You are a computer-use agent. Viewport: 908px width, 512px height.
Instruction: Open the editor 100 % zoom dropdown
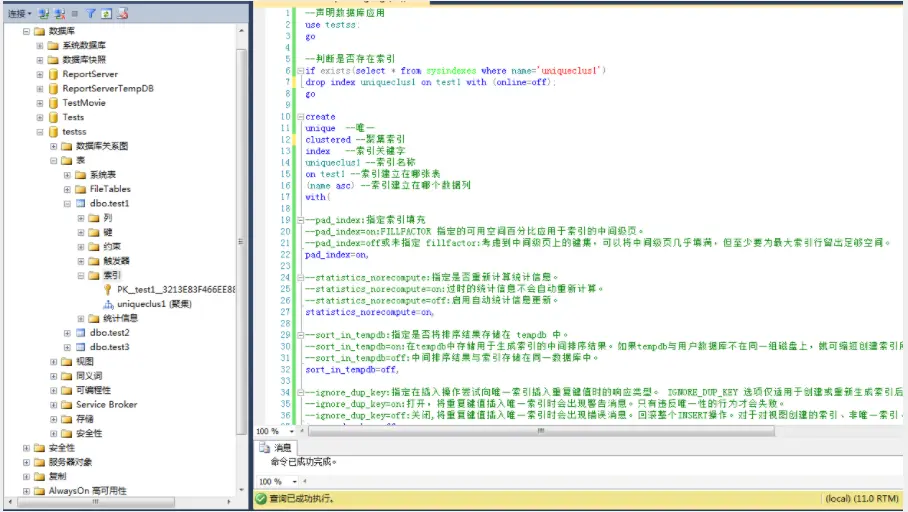point(291,431)
